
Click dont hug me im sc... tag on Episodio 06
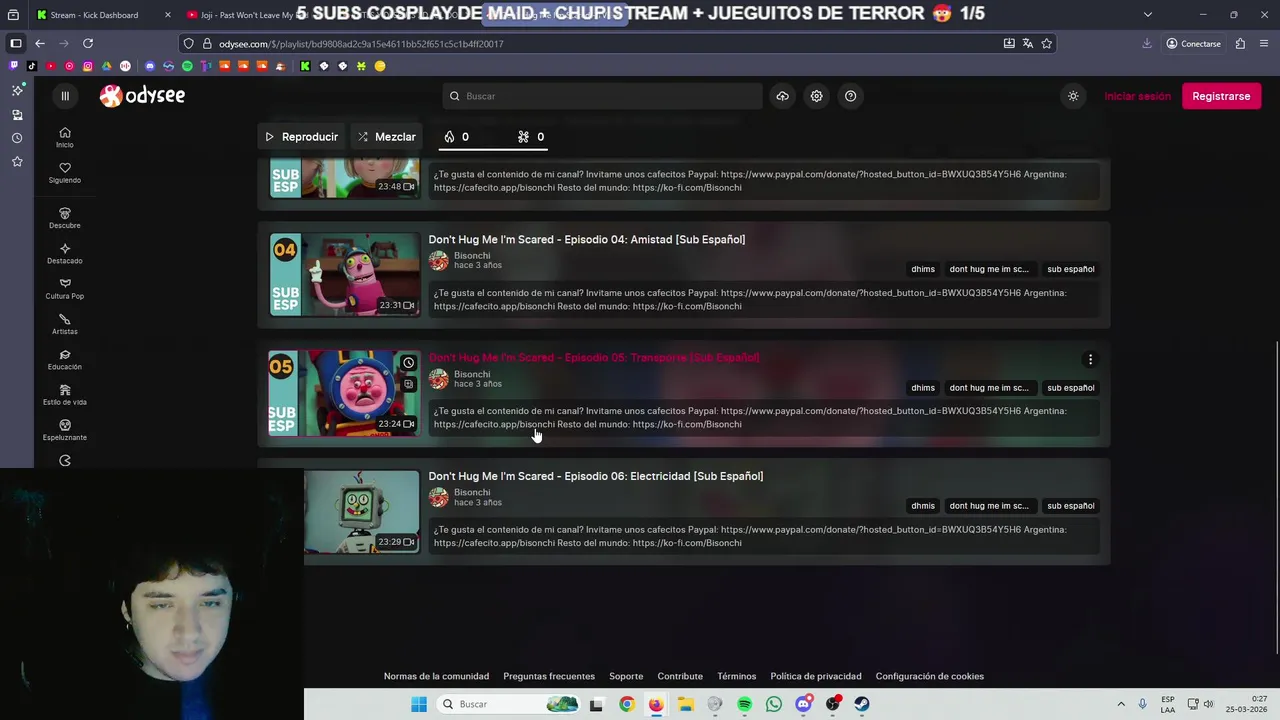pos(988,506)
